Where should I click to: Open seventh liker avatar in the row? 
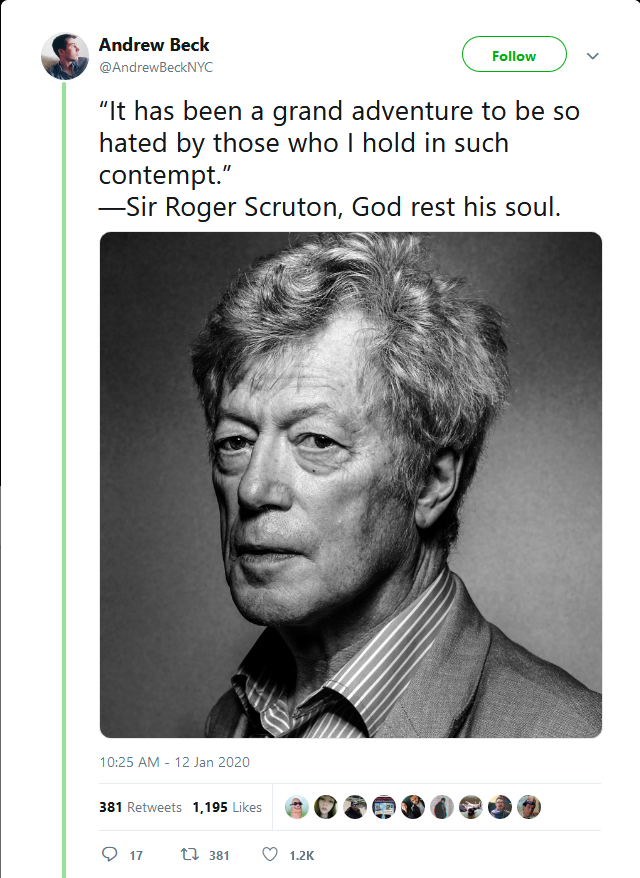tap(471, 807)
